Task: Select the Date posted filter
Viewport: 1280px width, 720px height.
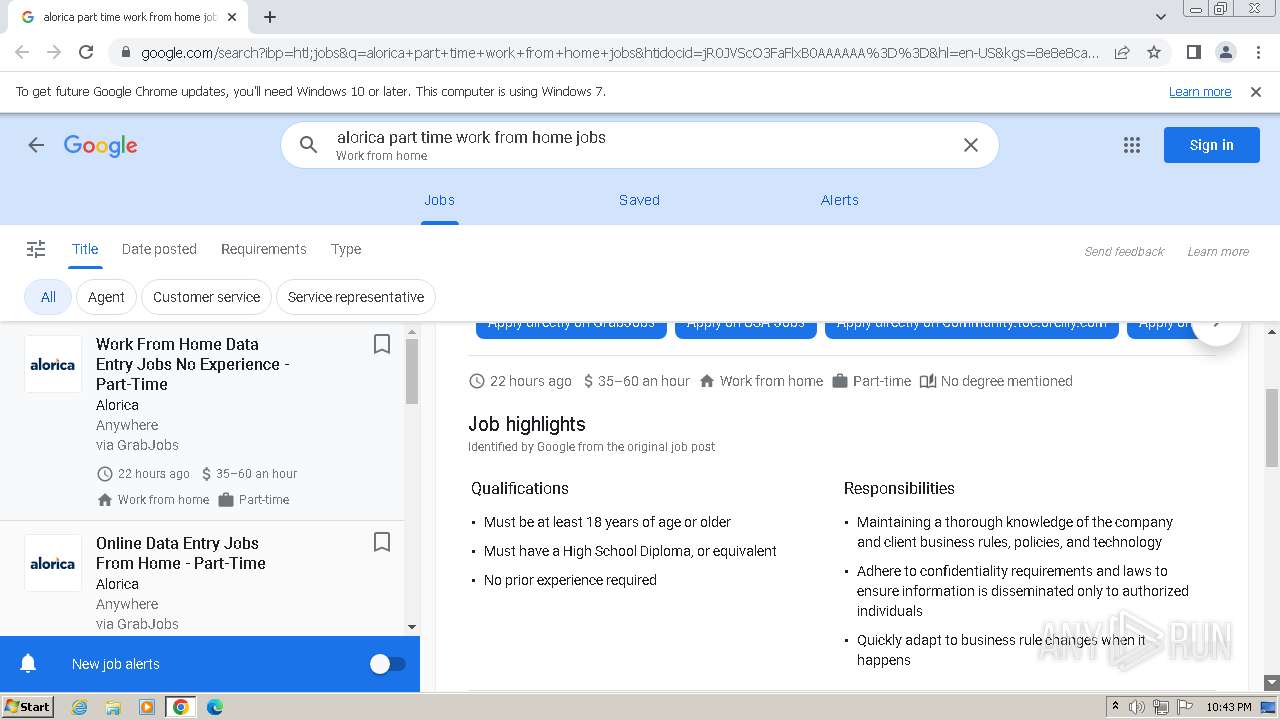Action: [x=159, y=249]
